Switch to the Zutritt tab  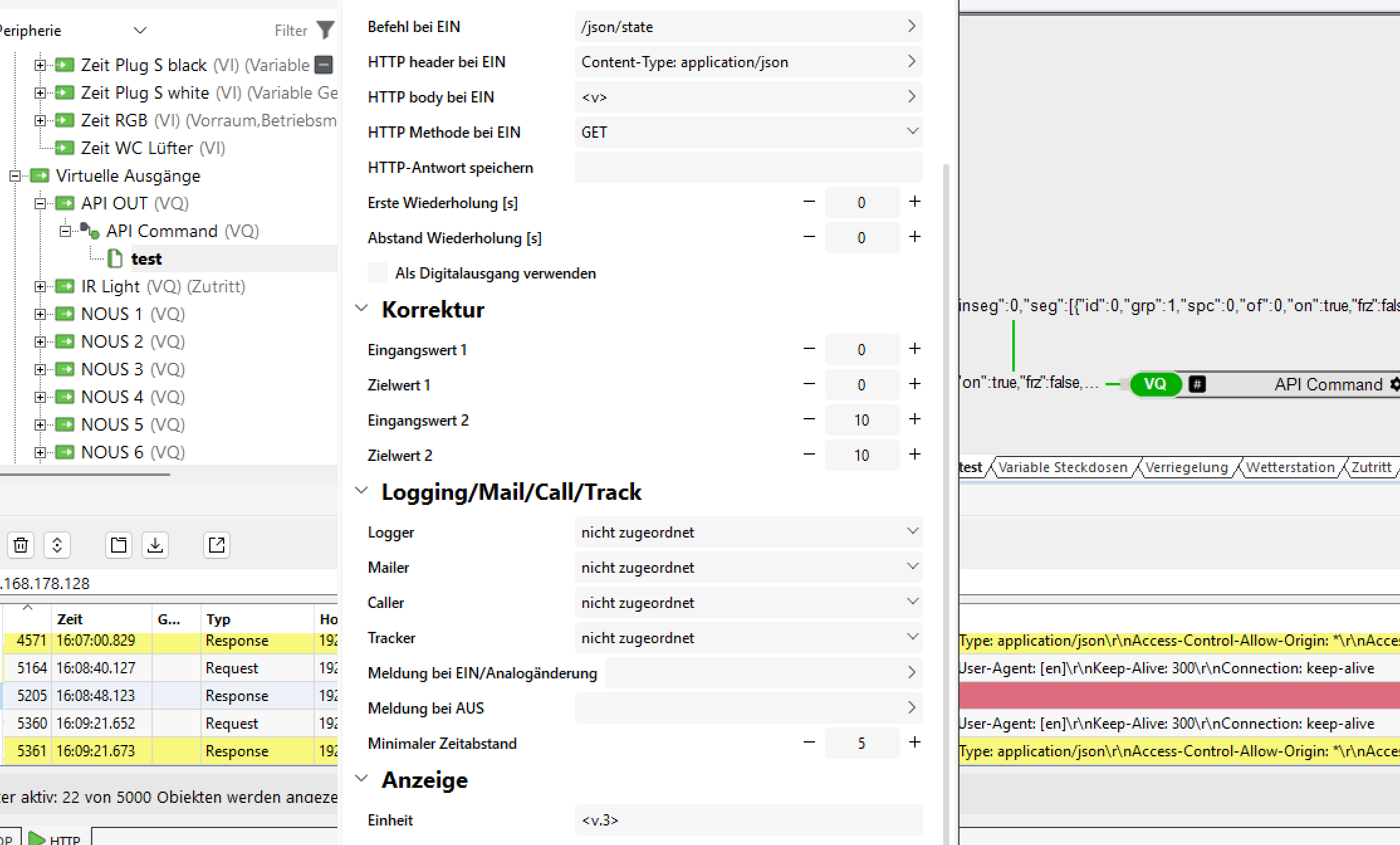pyautogui.click(x=1372, y=467)
